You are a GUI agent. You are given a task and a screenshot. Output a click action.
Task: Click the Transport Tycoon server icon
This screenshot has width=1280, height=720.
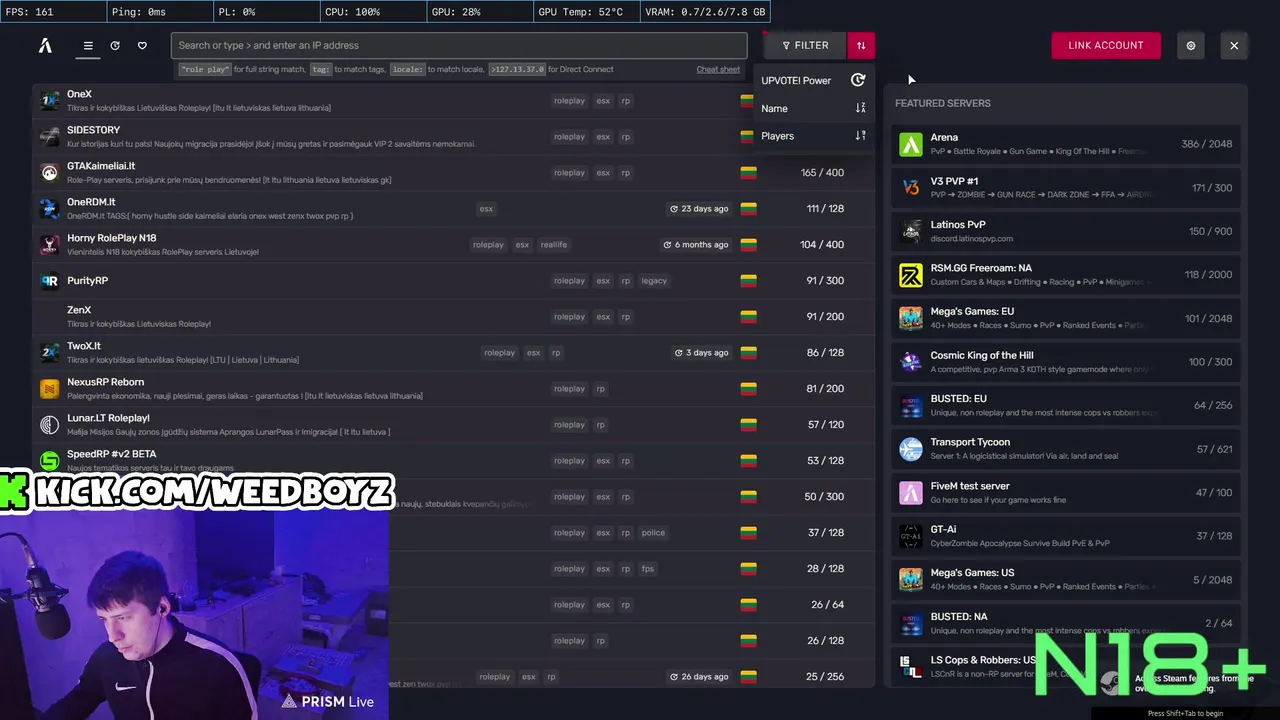click(910, 448)
